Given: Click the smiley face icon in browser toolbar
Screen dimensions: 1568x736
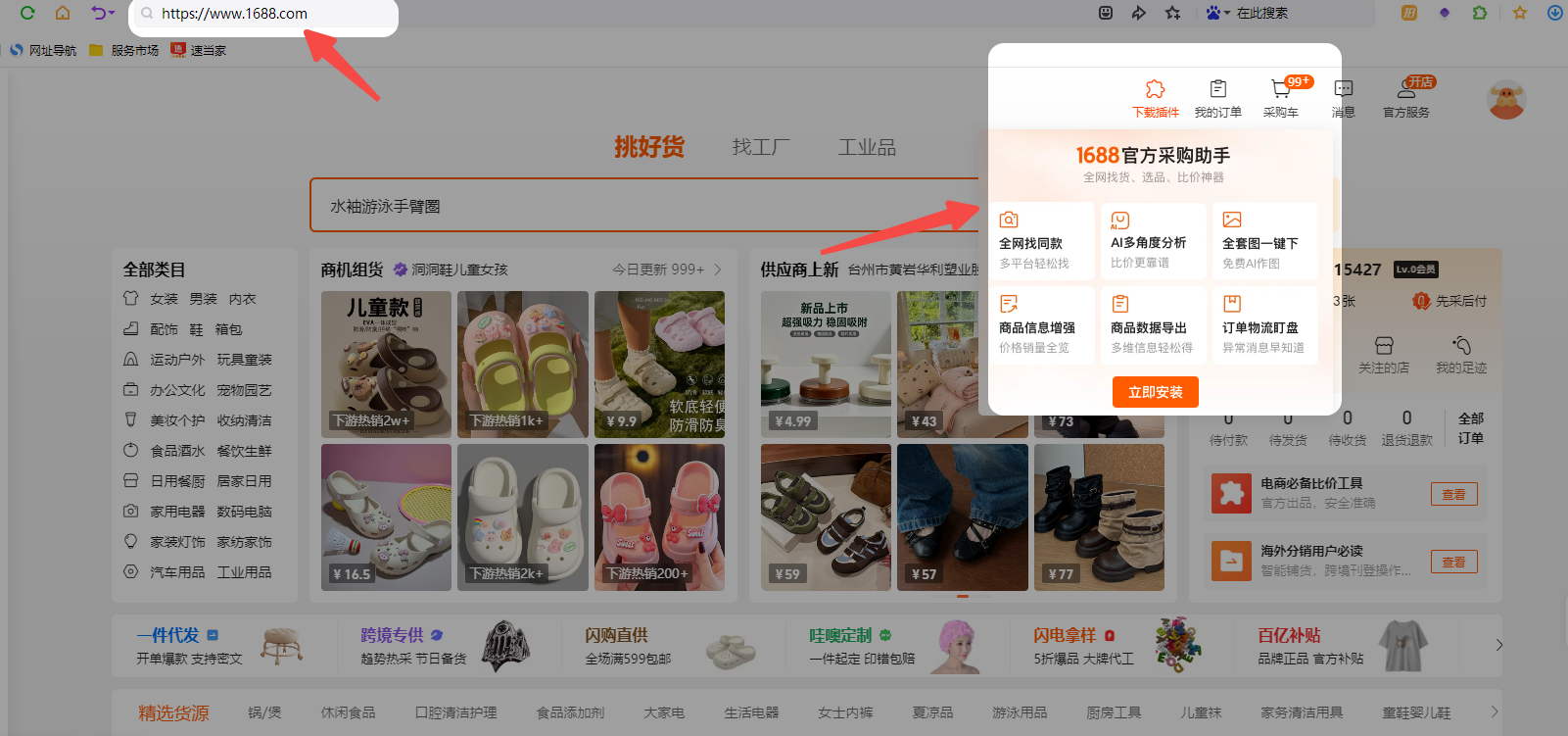Looking at the screenshot, I should (1106, 13).
